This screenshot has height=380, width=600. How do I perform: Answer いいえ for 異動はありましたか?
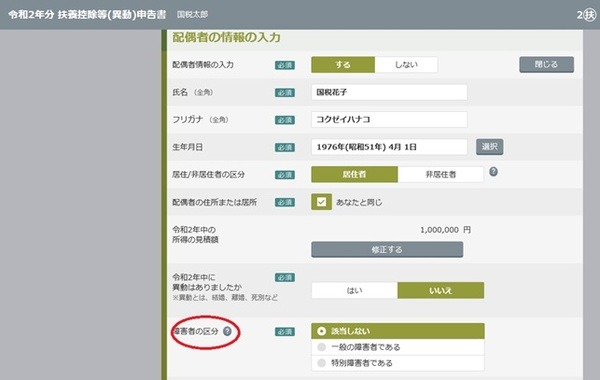tap(441, 290)
